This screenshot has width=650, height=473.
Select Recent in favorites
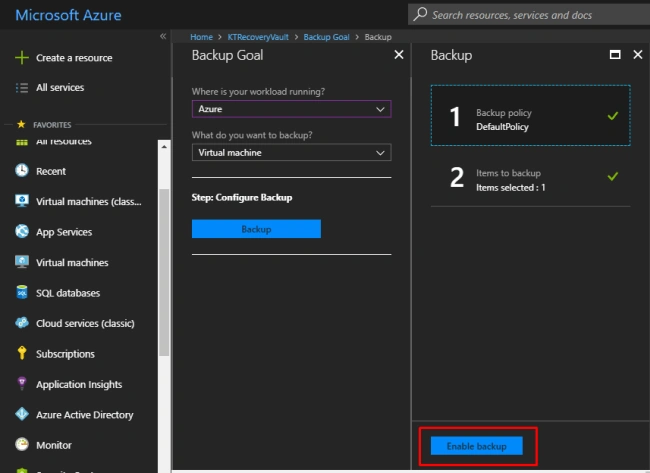click(x=51, y=171)
